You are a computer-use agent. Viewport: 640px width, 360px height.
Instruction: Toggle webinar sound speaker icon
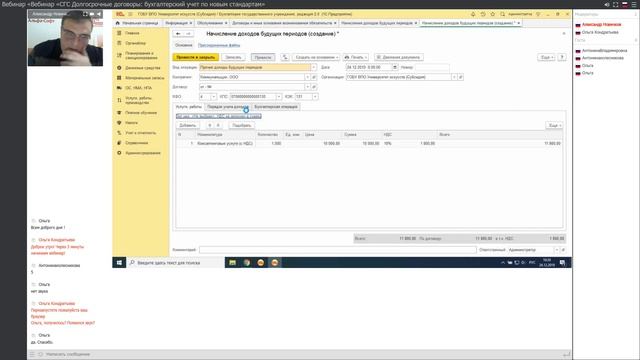[x=607, y=4]
